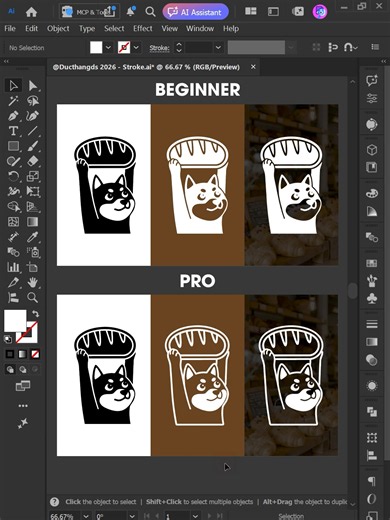The image size is (390, 520).
Task: Collapse left toolbar with double arrows
Action: click(x=6, y=61)
